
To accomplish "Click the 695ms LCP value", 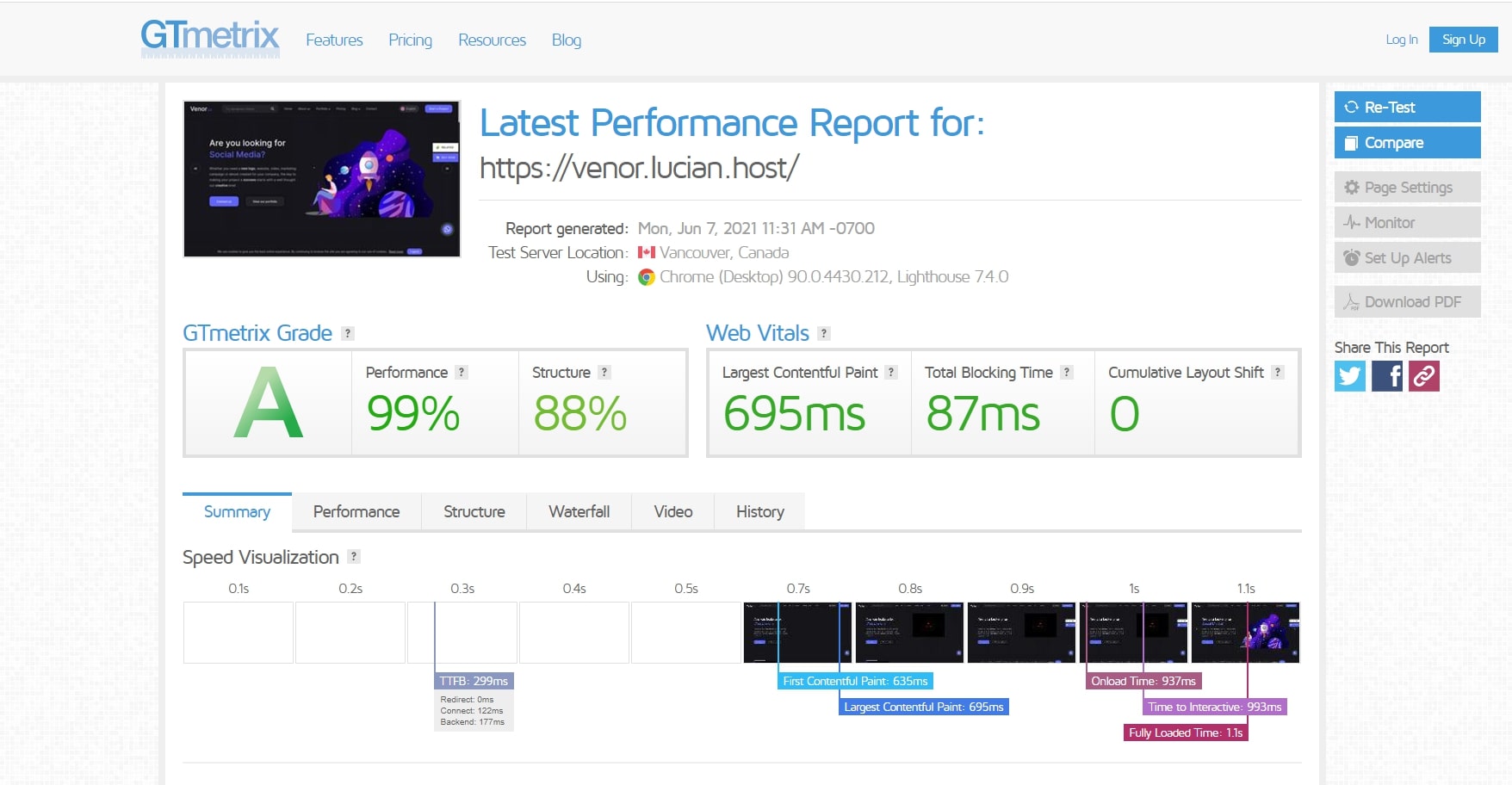I will tap(794, 413).
